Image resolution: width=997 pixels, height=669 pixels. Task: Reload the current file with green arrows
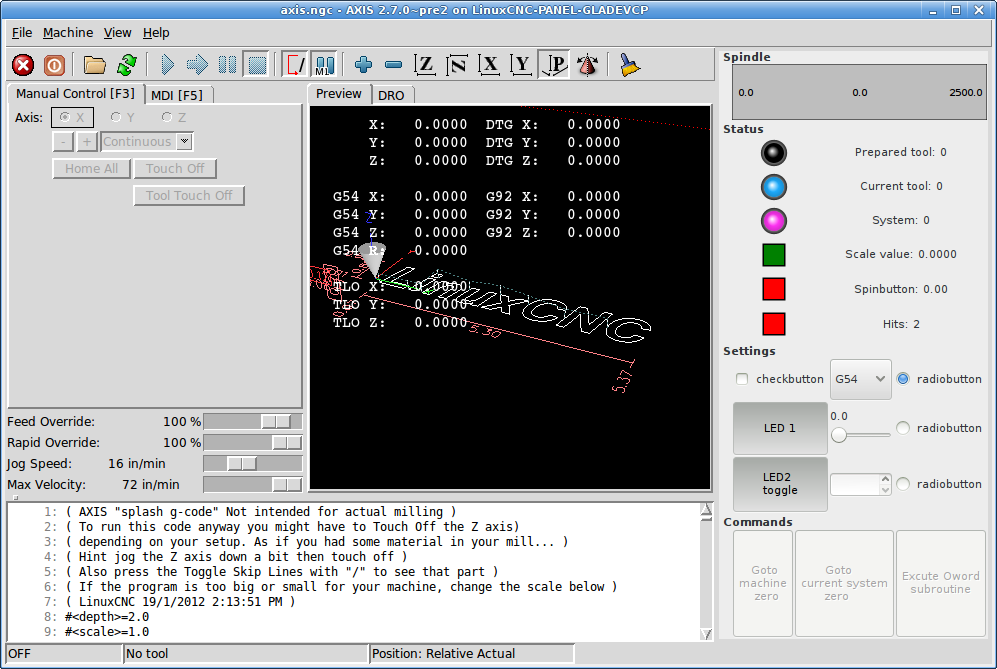click(x=126, y=65)
